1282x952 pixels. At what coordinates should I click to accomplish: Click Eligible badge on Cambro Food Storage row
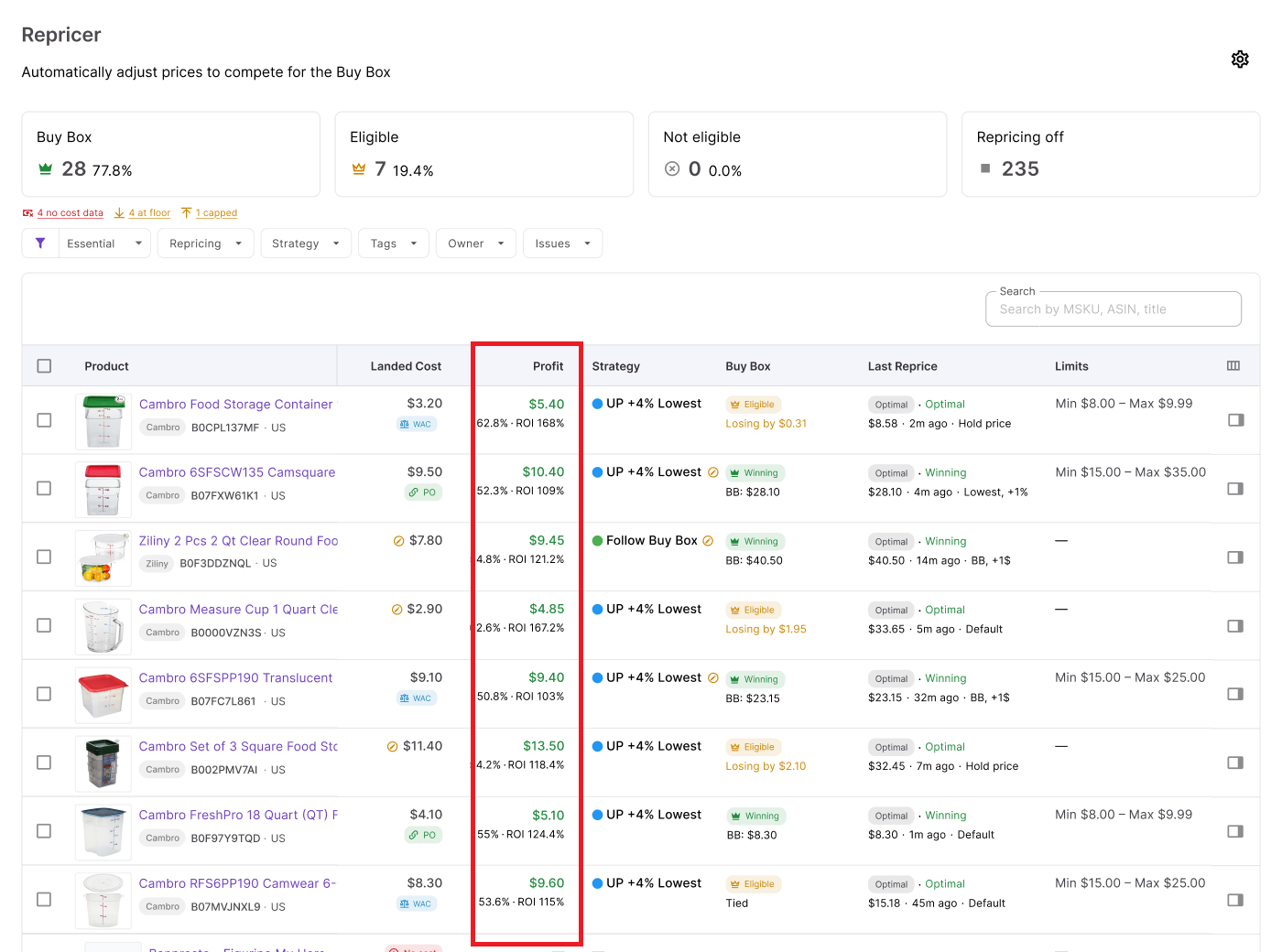(x=753, y=405)
